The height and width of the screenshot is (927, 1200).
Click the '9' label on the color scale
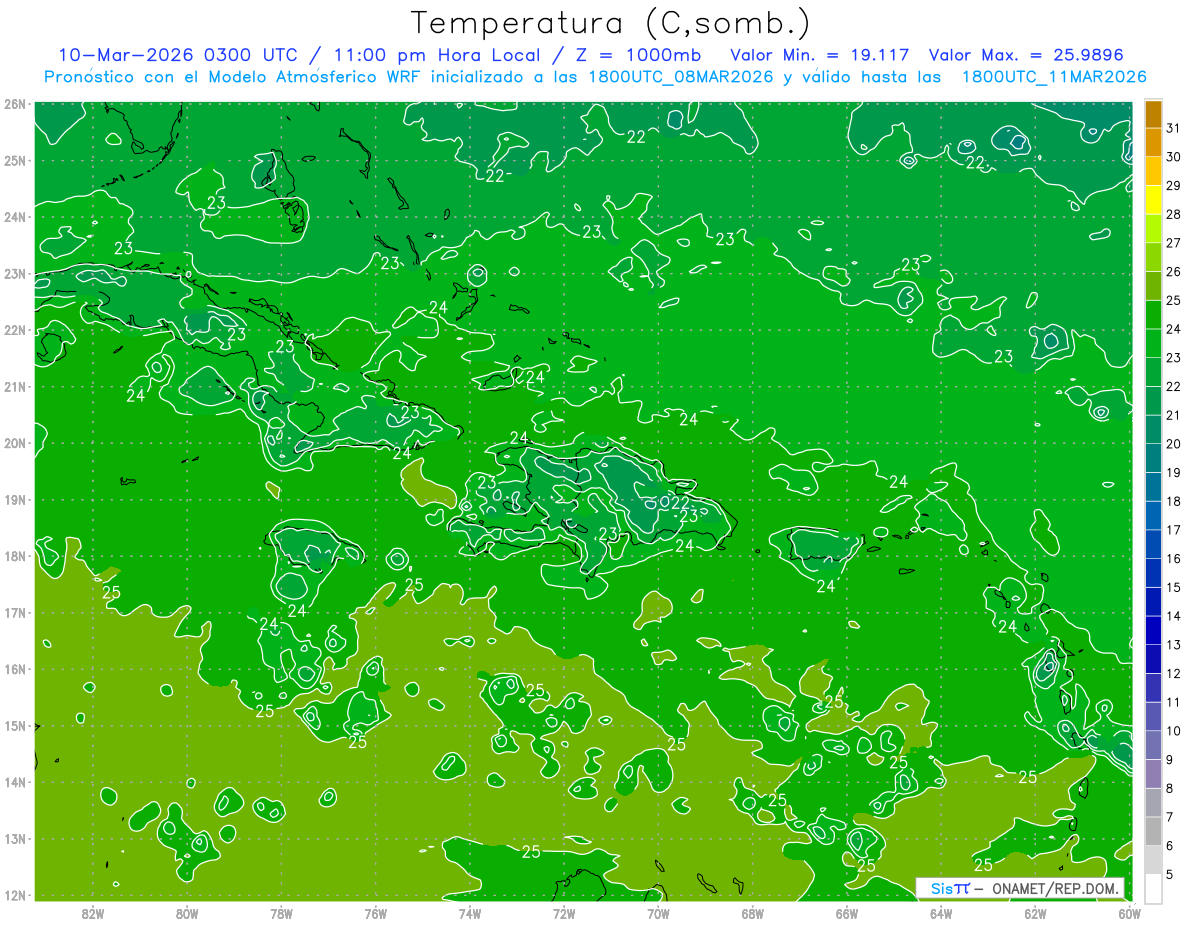(x=1170, y=759)
